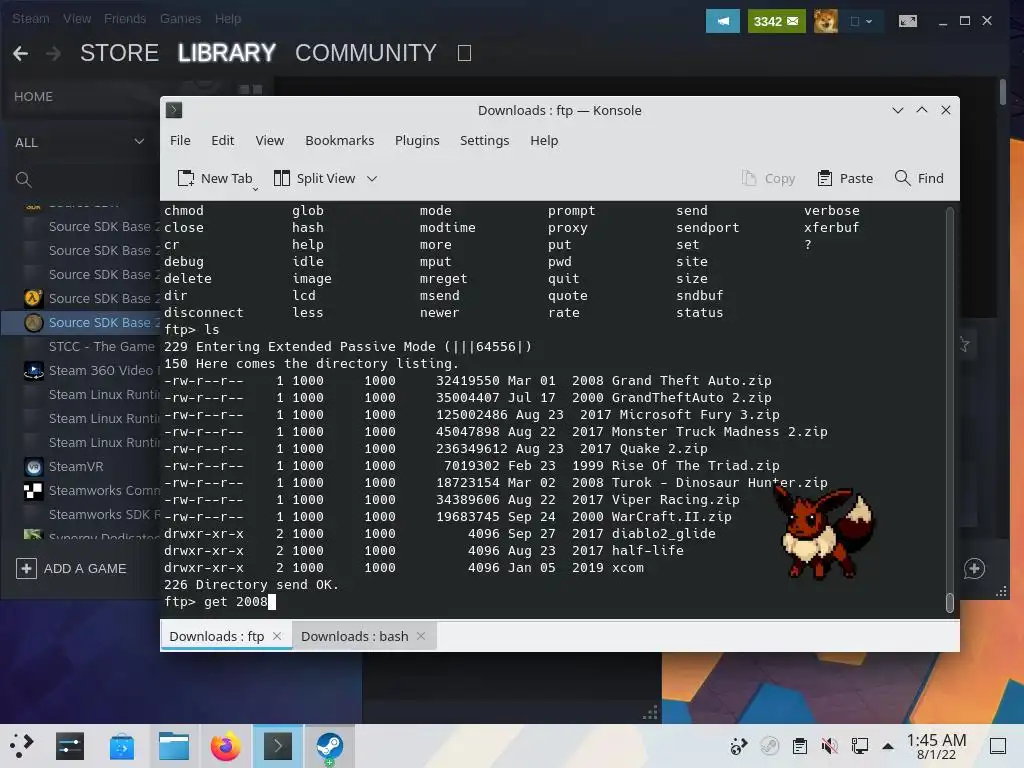The width and height of the screenshot is (1024, 768).
Task: Open Konsole Bookmarks menu
Action: pyautogui.click(x=340, y=140)
